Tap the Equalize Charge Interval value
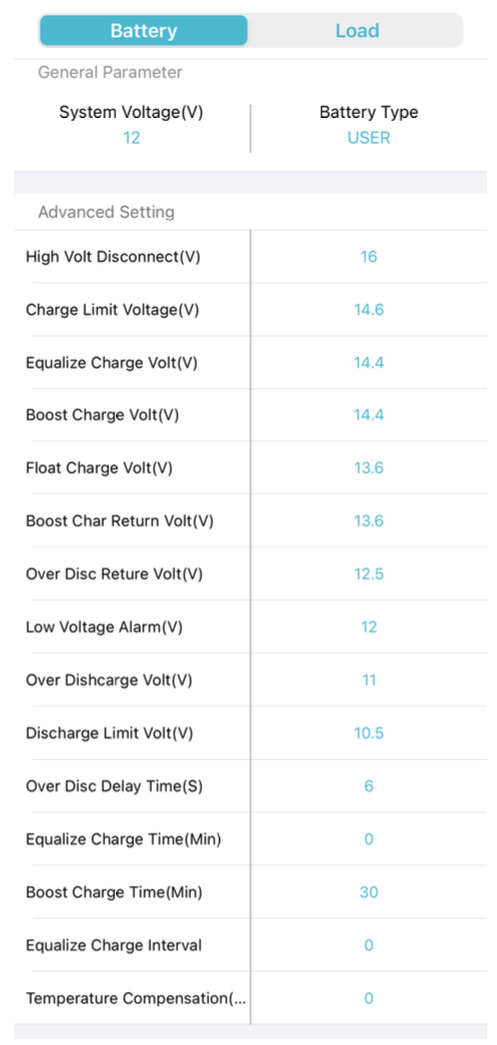 click(x=368, y=946)
